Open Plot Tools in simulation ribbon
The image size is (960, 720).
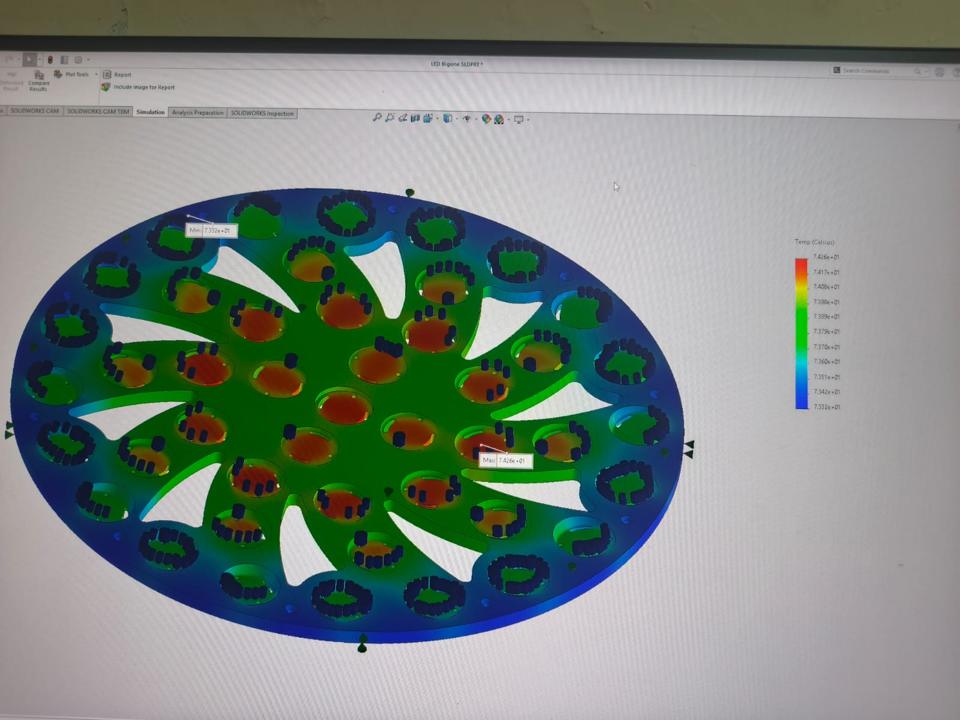(x=72, y=74)
